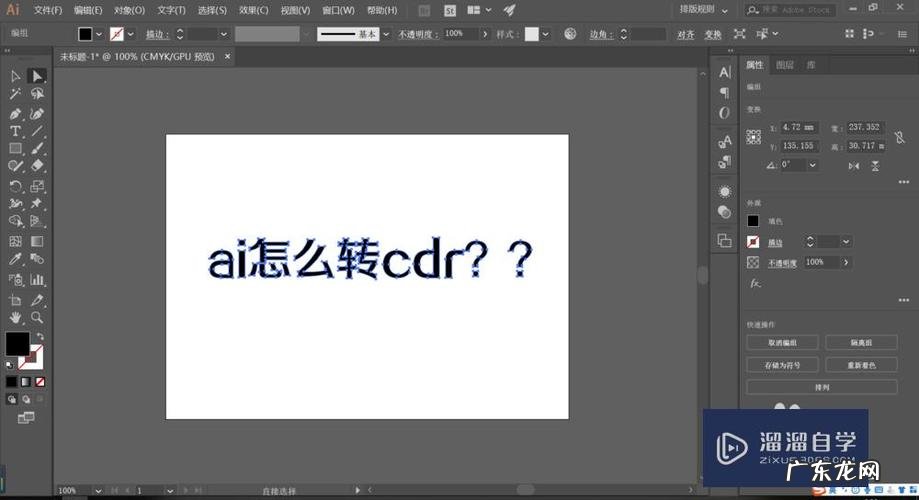Select the Pen tool
Viewport: 919px width, 500px height.
(x=16, y=113)
